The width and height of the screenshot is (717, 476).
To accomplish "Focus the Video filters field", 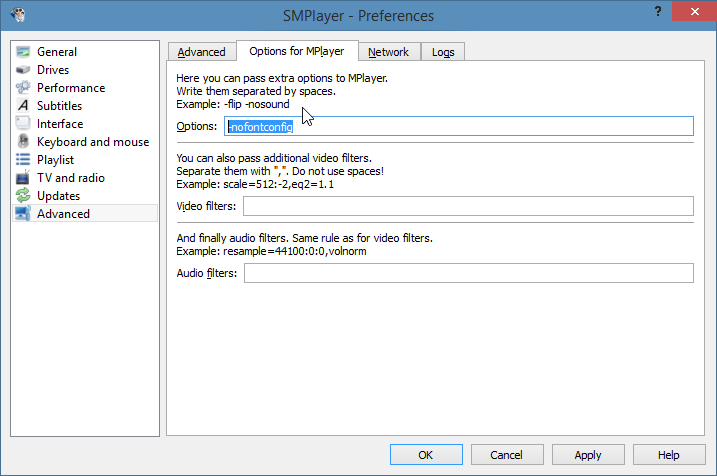I will point(468,206).
